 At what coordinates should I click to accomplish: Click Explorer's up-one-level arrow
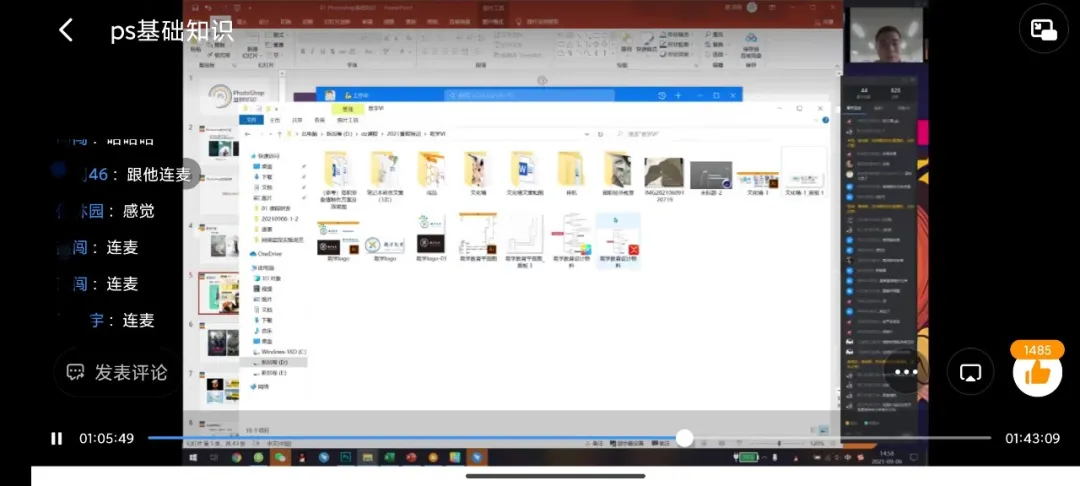(x=279, y=134)
